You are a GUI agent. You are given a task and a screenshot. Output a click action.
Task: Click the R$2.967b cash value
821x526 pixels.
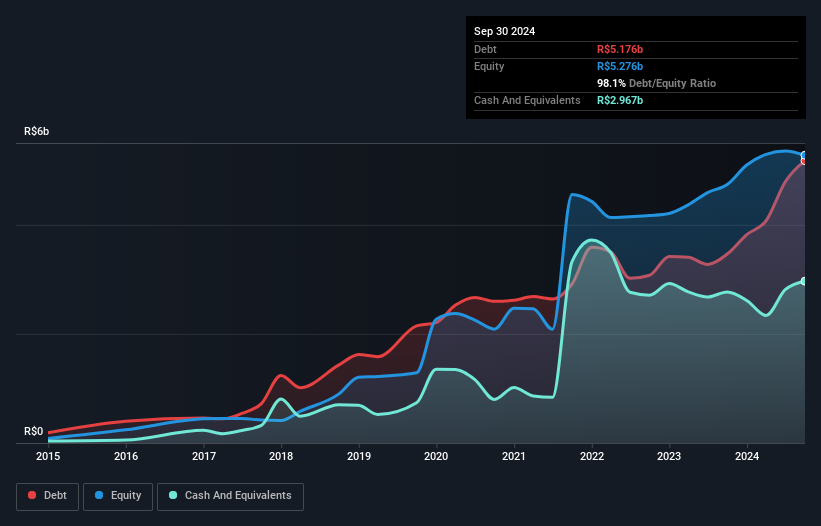coord(620,100)
